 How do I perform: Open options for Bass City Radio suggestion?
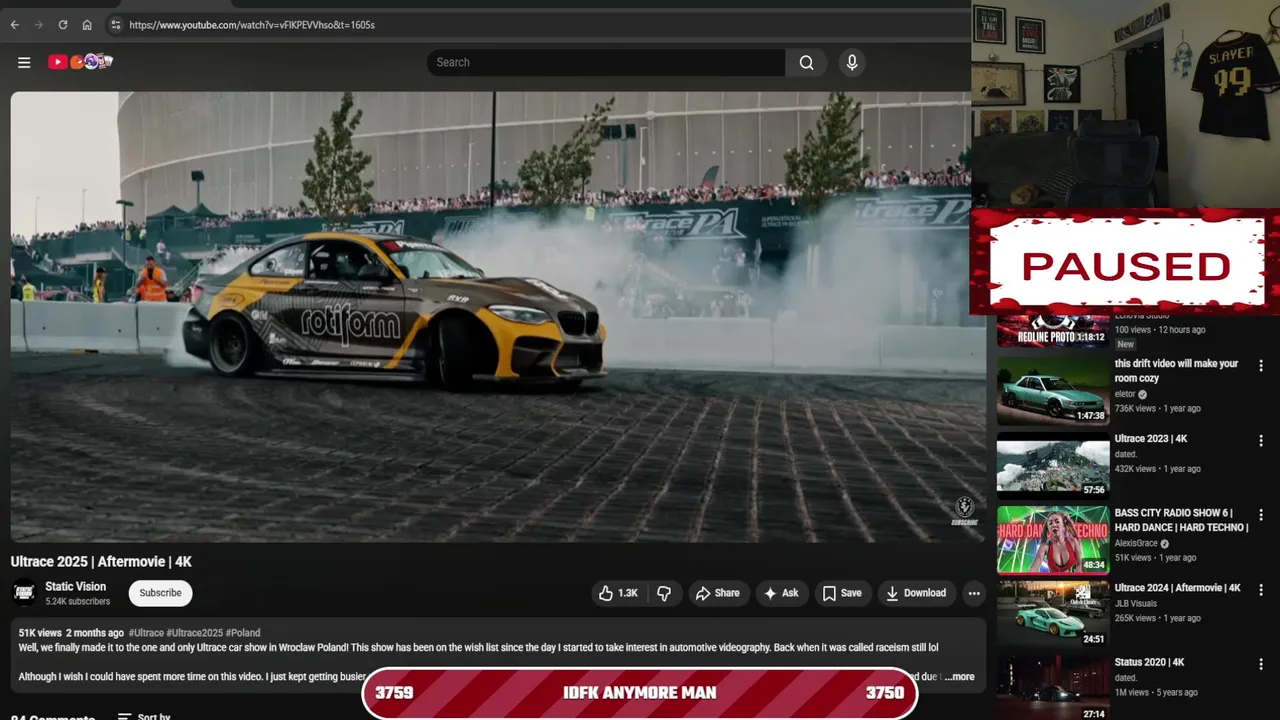click(x=1261, y=515)
